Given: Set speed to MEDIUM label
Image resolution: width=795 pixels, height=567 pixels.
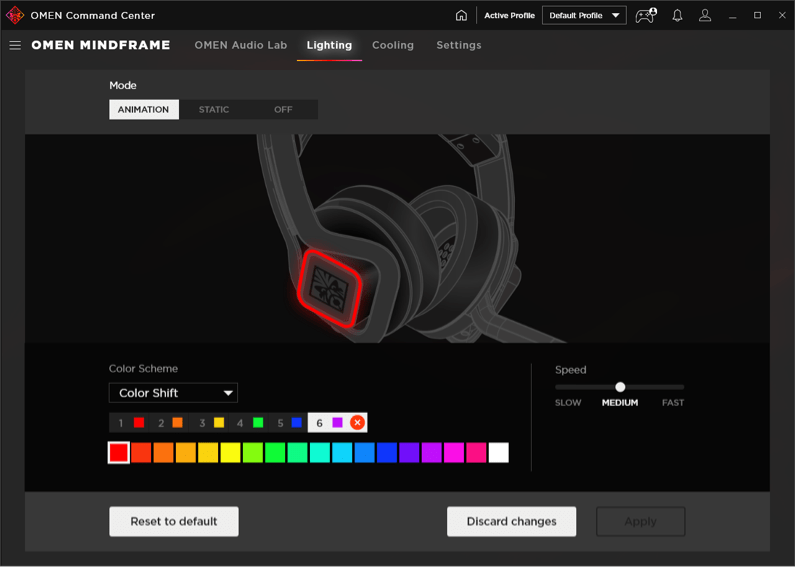Looking at the screenshot, I should coord(620,403).
